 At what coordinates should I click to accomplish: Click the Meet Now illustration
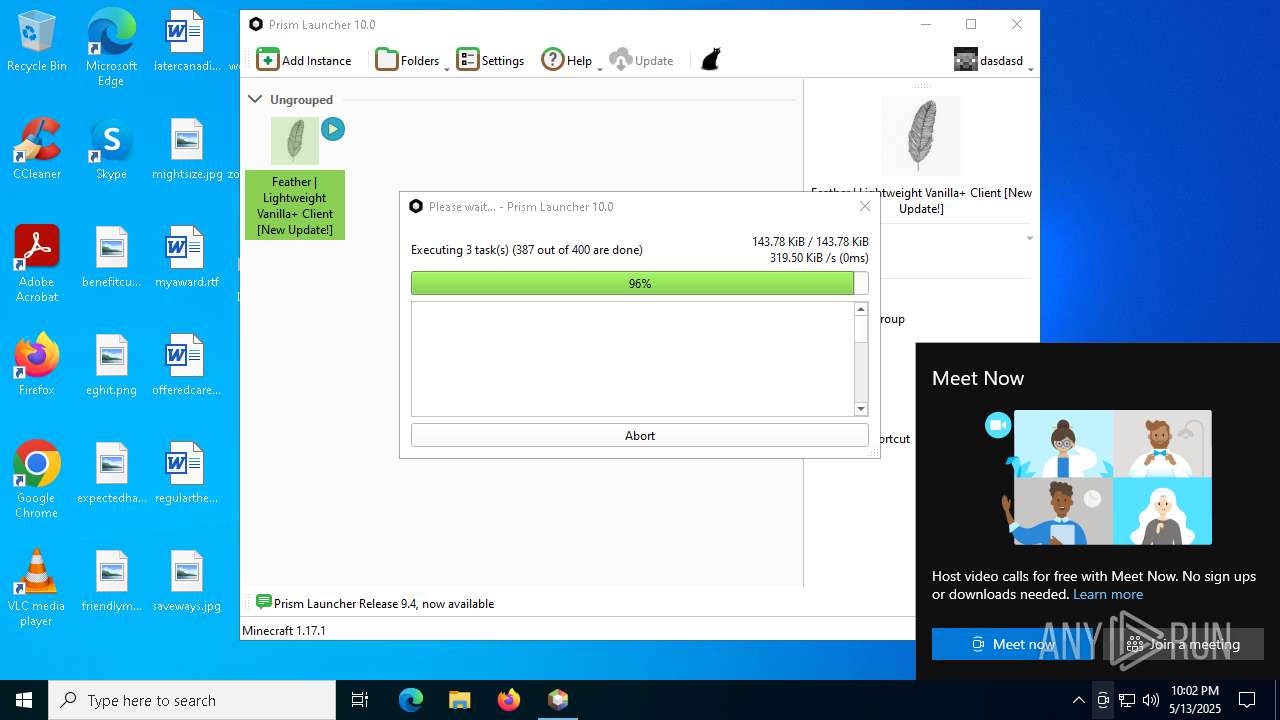pyautogui.click(x=1099, y=477)
